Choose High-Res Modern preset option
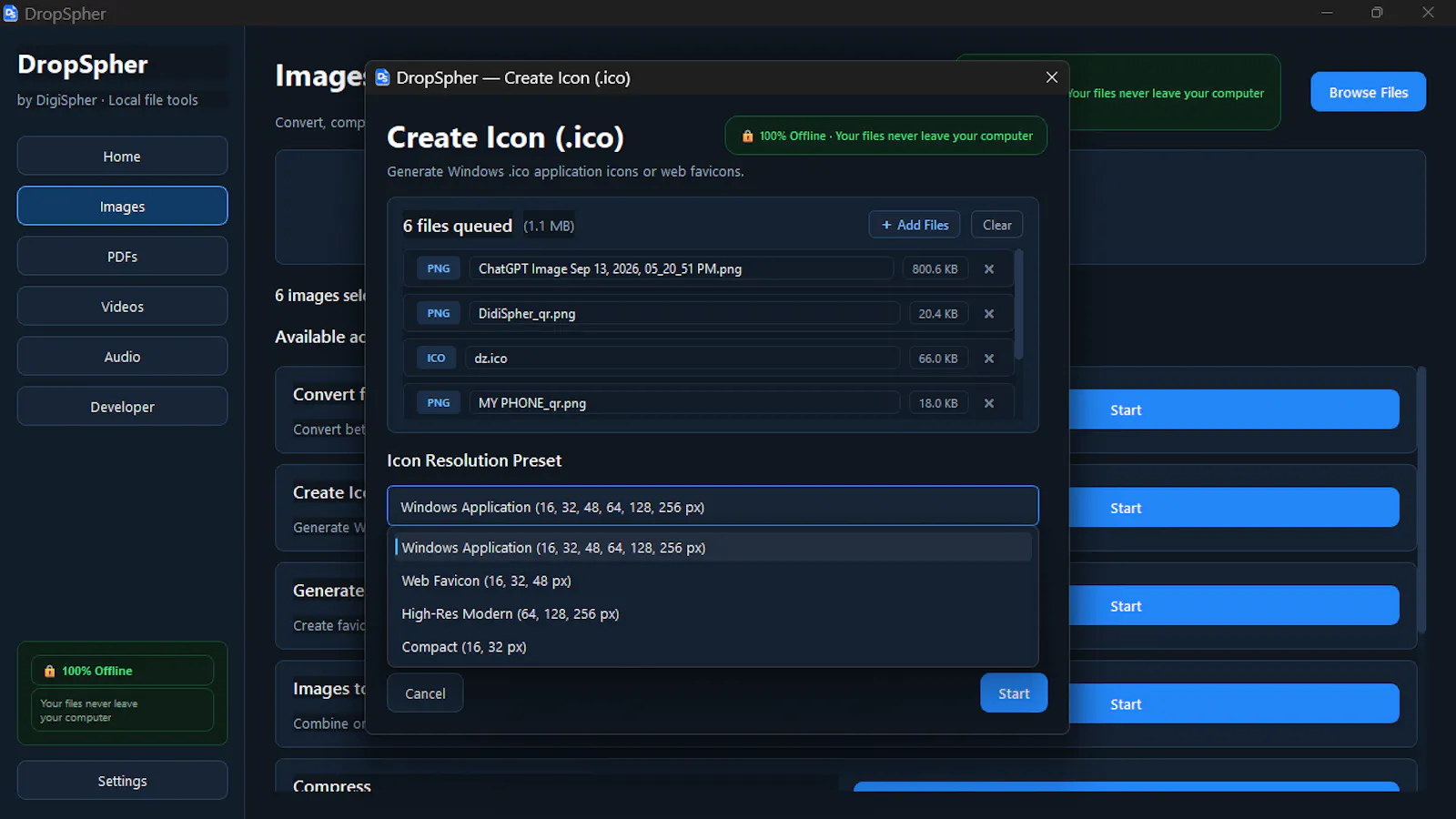Screen dimensions: 1456x819 pyautogui.click(x=713, y=613)
